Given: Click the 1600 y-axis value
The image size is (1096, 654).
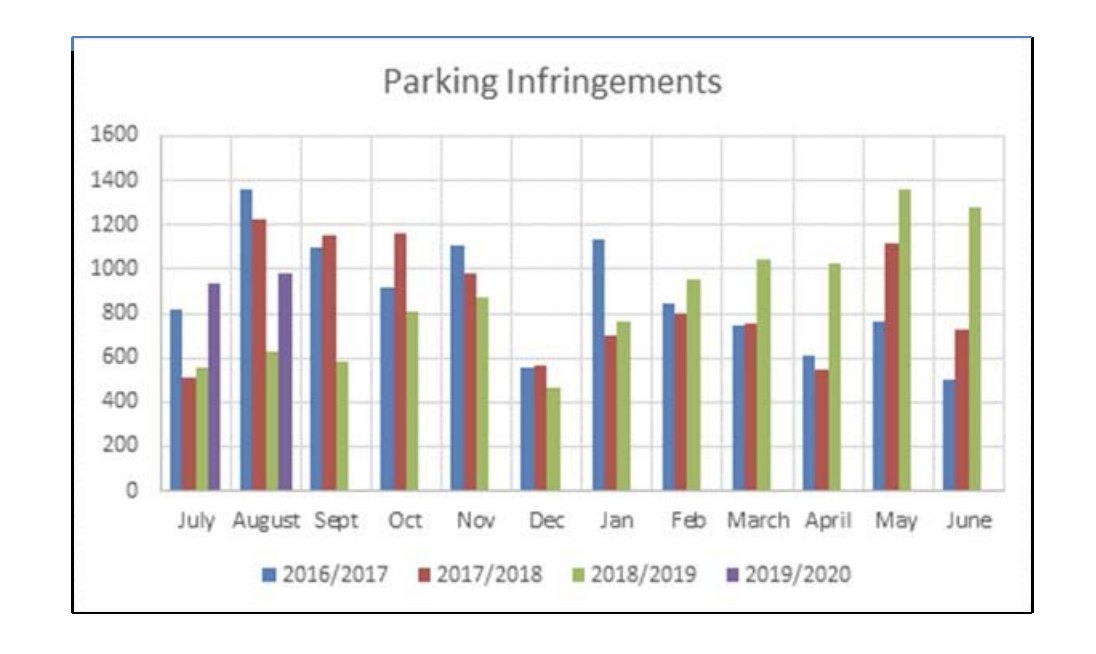Looking at the screenshot, I should click(114, 134).
